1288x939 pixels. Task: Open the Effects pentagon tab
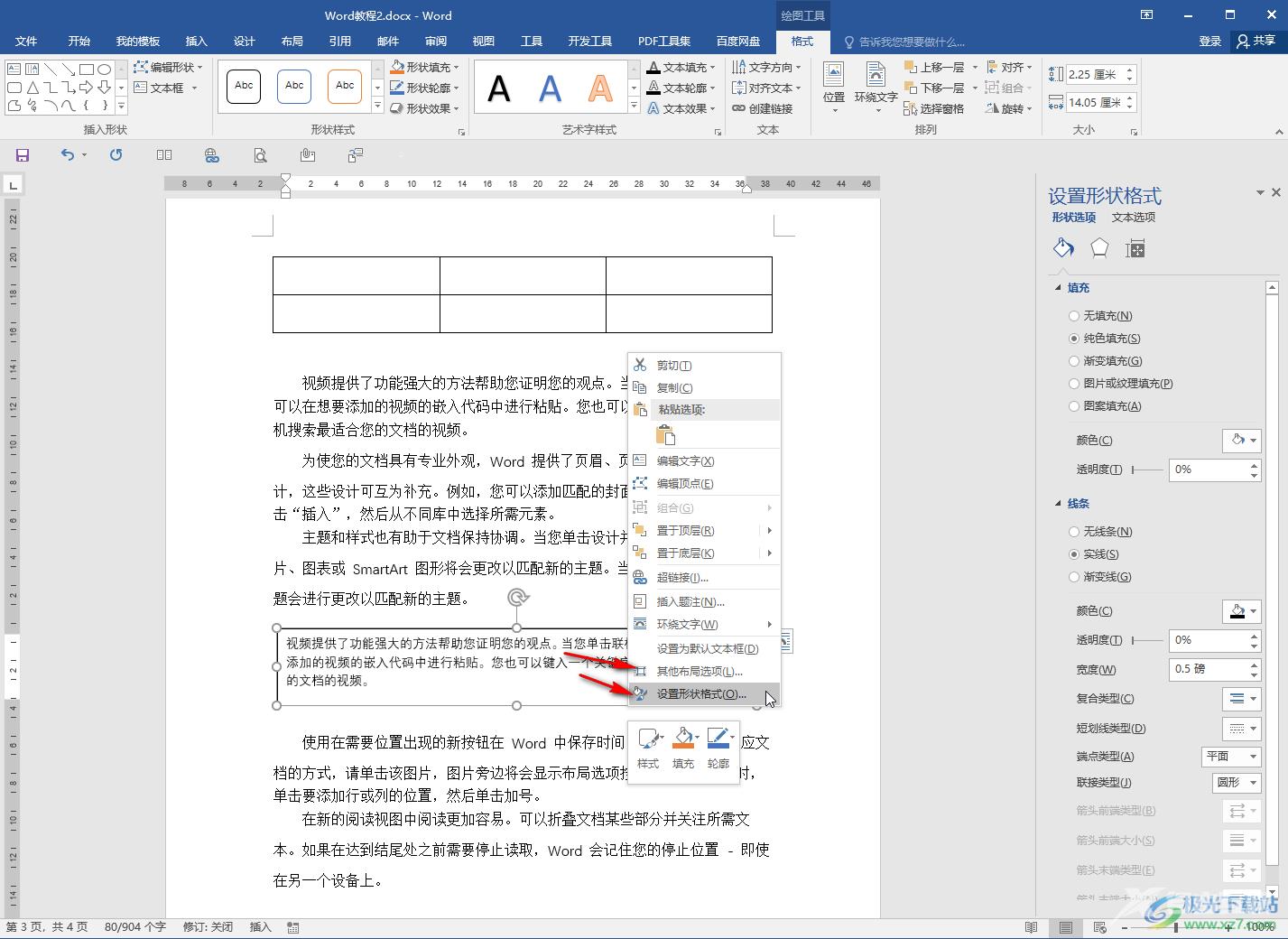(x=1099, y=248)
